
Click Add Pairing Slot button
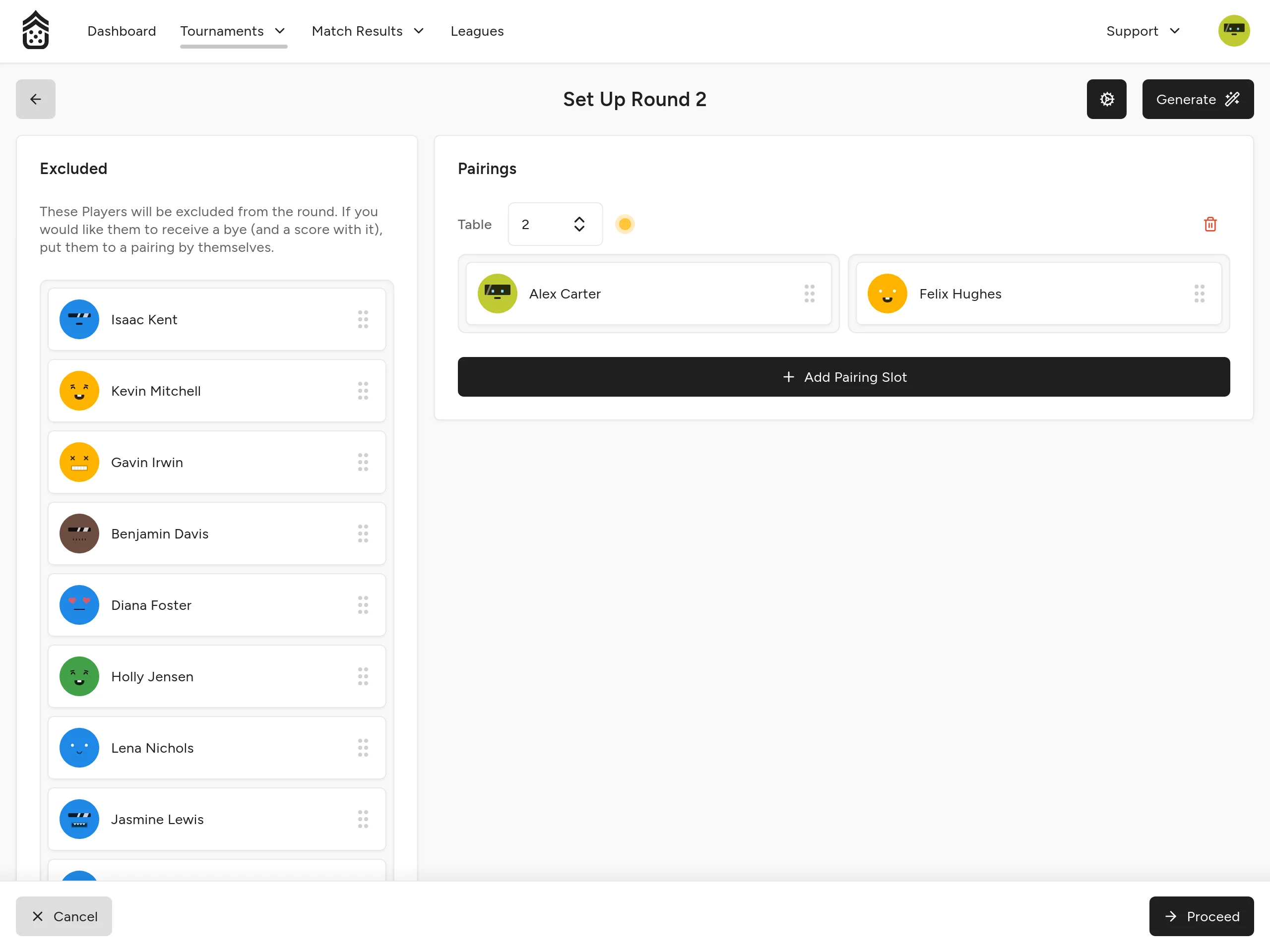click(843, 377)
